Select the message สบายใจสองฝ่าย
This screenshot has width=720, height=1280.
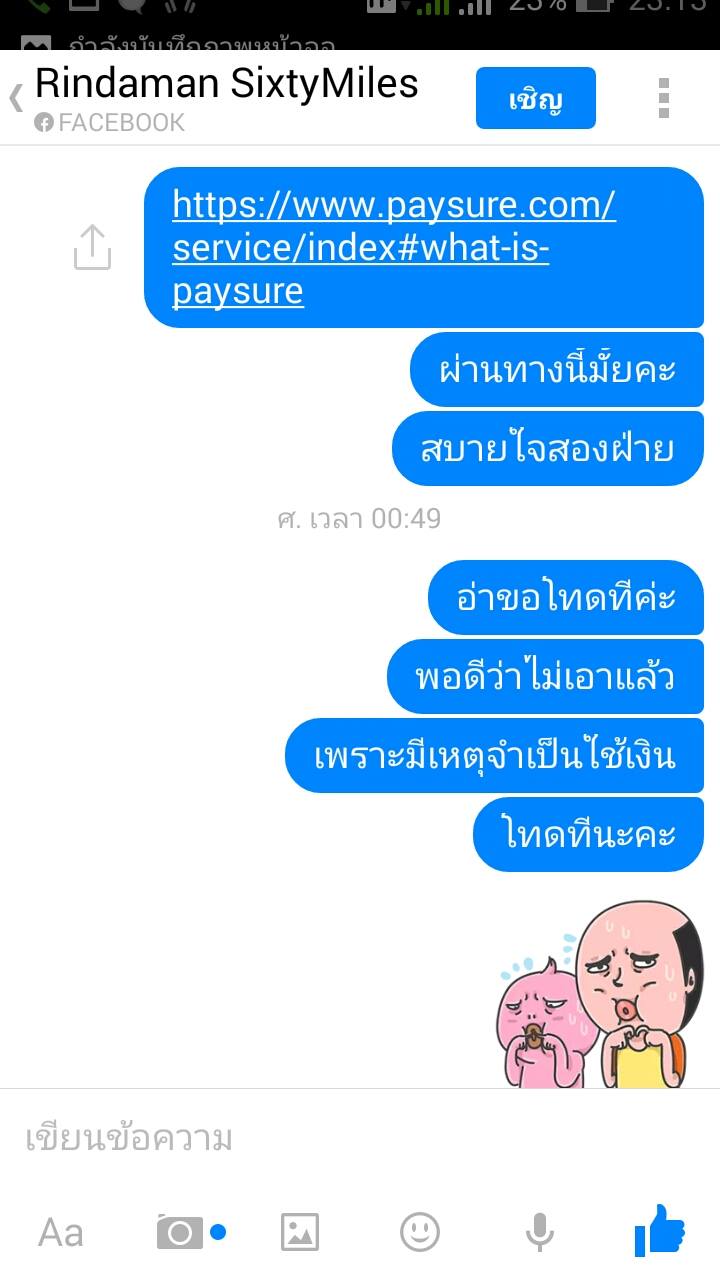[x=548, y=448]
